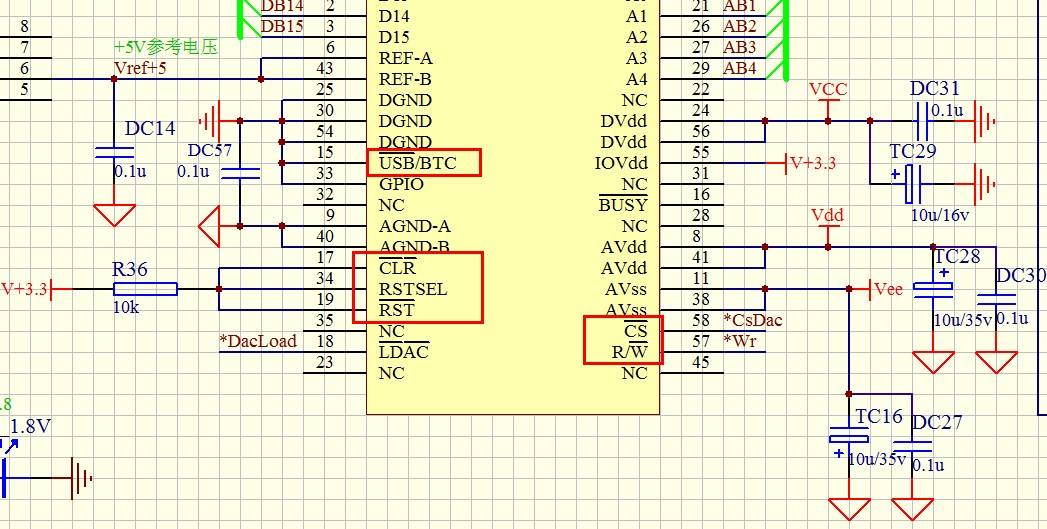Select the AB4 net label
1047x529 pixels.
pos(740,68)
